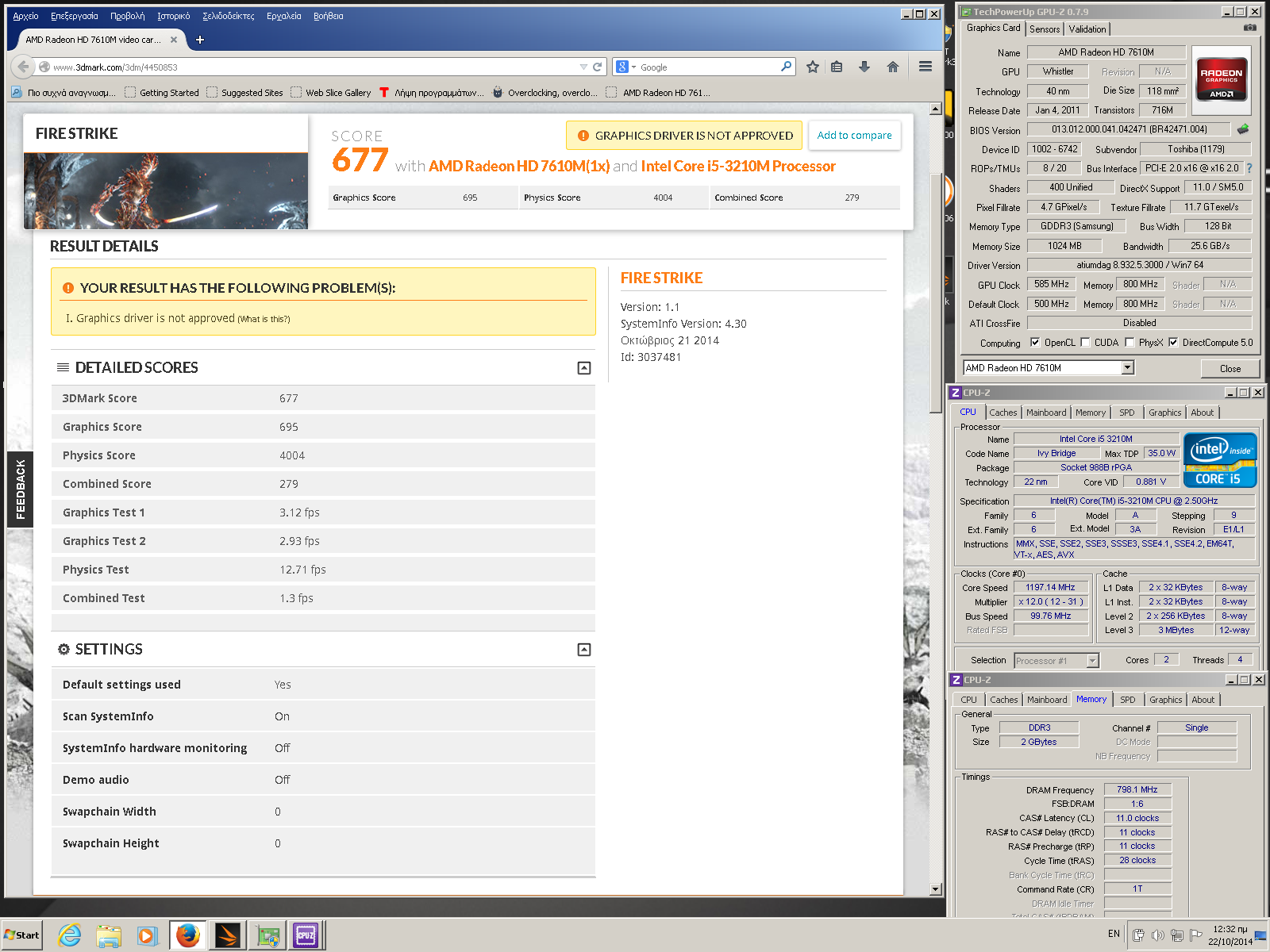Switch to Firefox on the taskbar

pos(187,936)
